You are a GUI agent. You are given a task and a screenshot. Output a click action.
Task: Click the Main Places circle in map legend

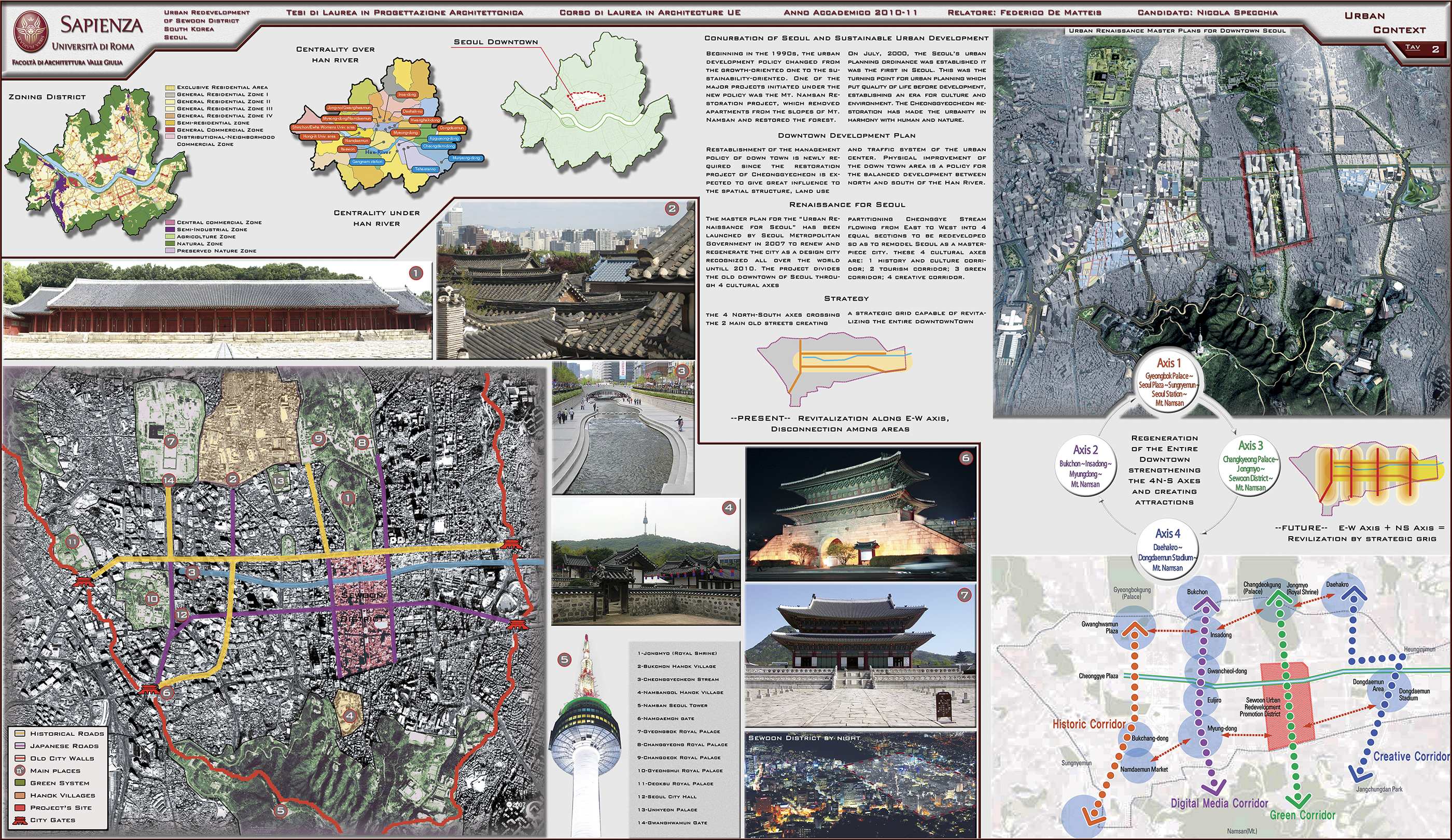pyautogui.click(x=20, y=771)
